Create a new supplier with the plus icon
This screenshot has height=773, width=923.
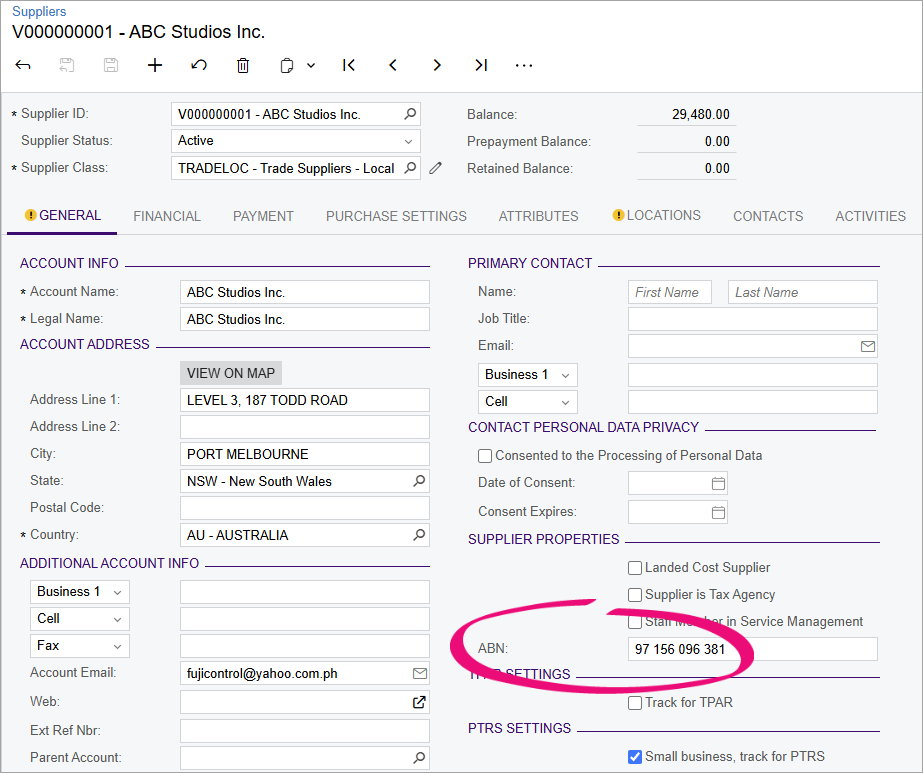tap(154, 65)
